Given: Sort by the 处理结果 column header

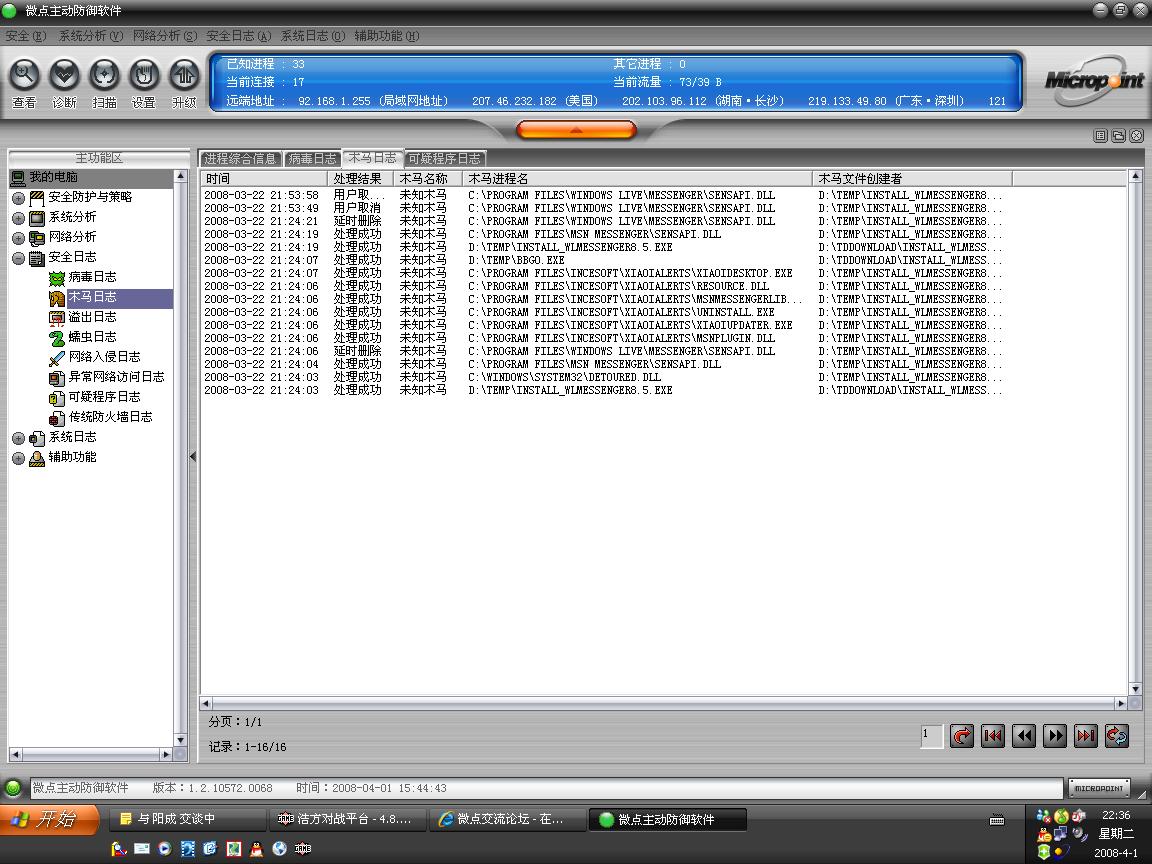Looking at the screenshot, I should [360, 179].
